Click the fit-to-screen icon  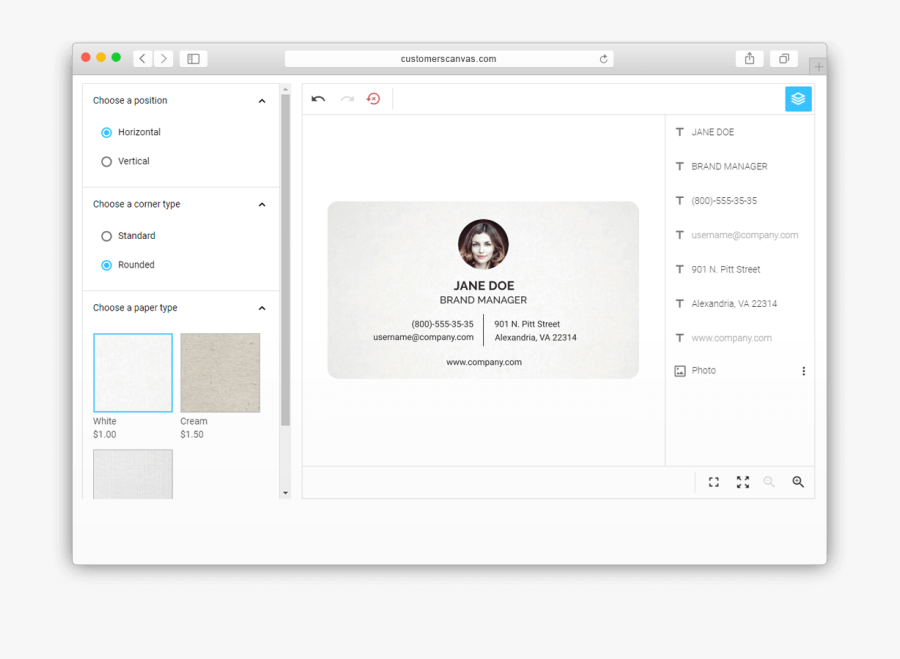click(x=713, y=482)
